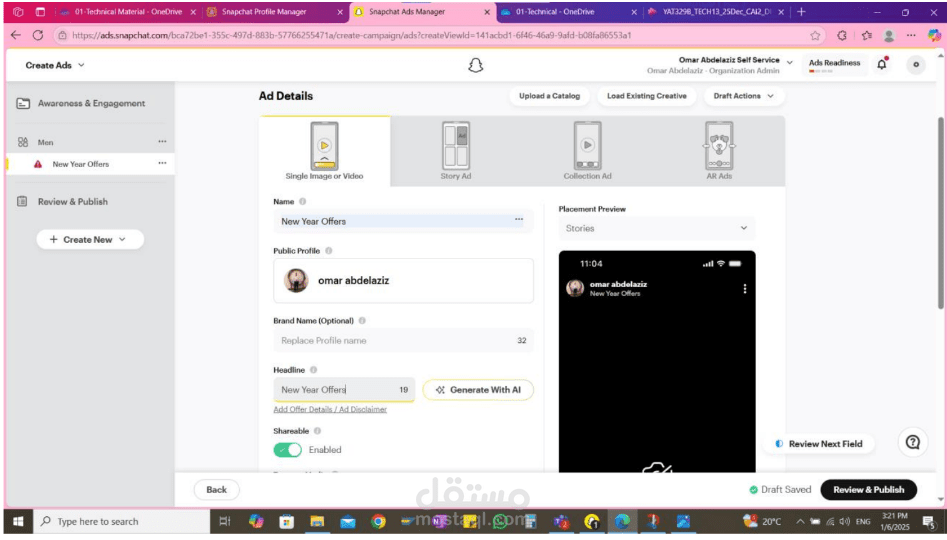Open the help question mark button
This screenshot has height=540, width=947.
coord(913,443)
